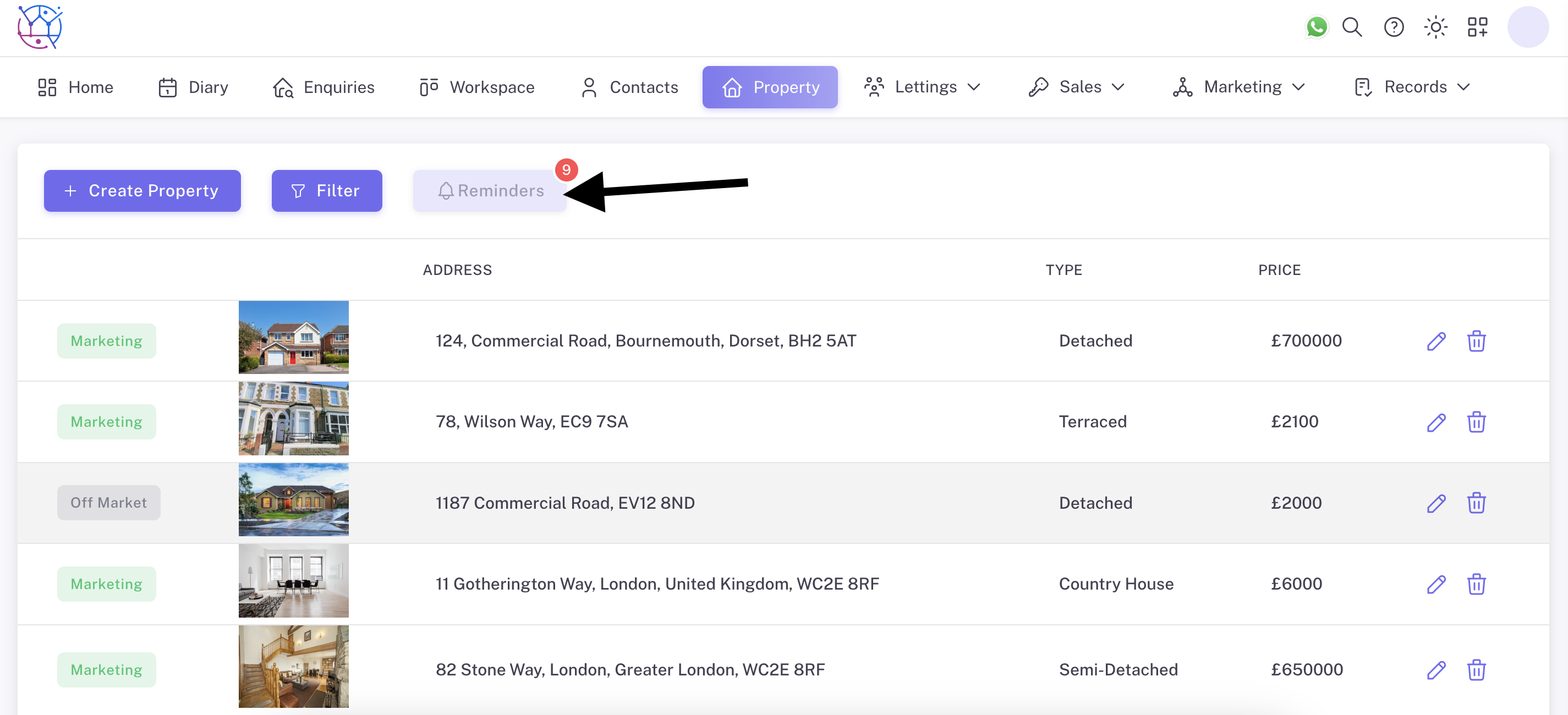Edit the 78 Wilson Way property
Viewport: 1568px width, 715px height.
[1436, 422]
